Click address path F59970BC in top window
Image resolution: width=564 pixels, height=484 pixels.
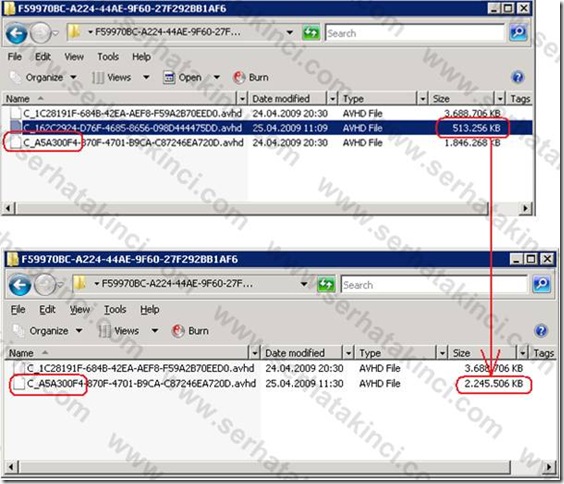(168, 33)
